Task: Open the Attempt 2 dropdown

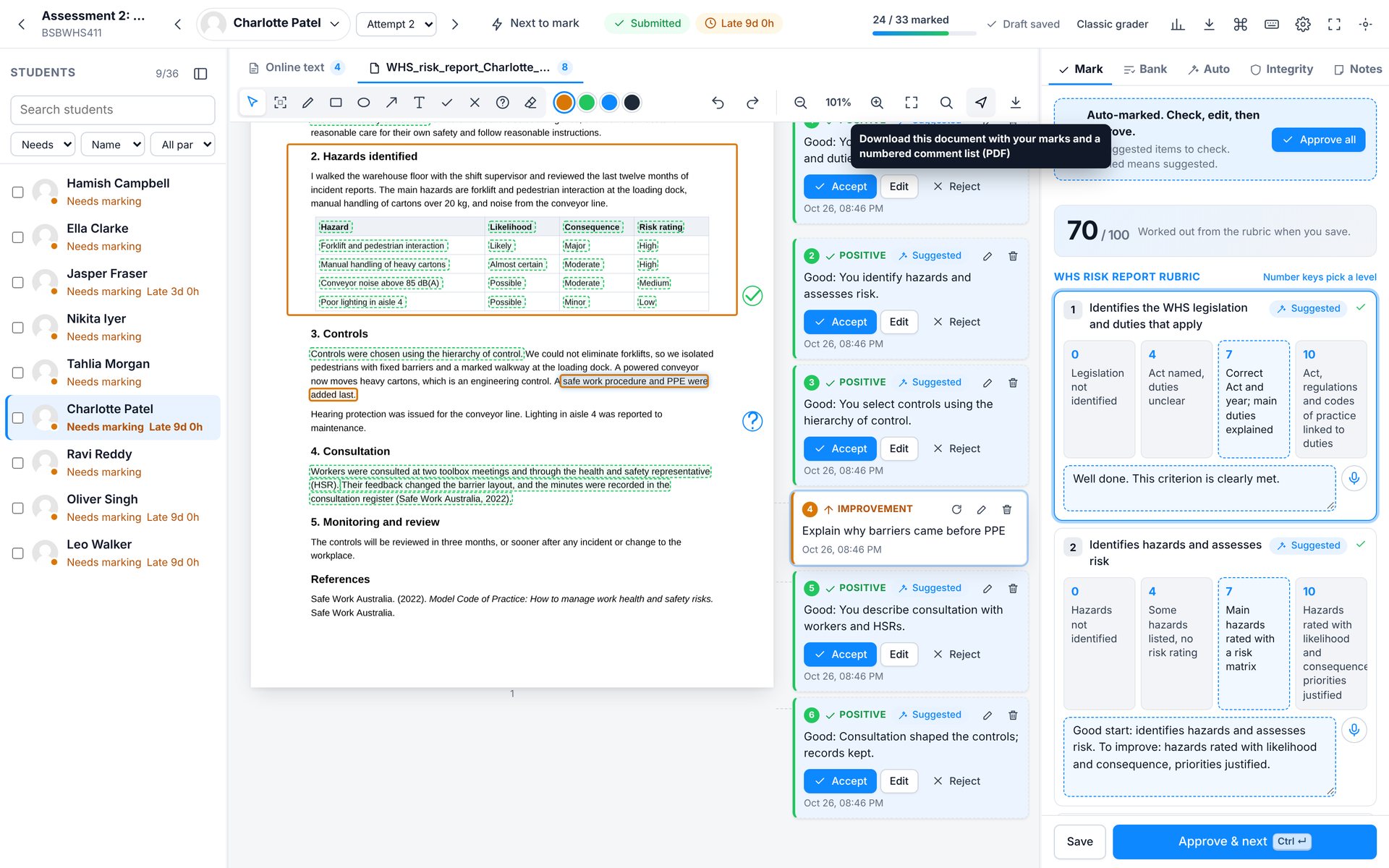Action: [396, 24]
